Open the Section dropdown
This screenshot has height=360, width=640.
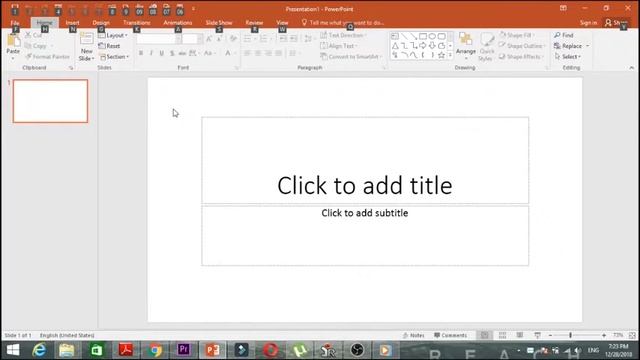(x=114, y=57)
